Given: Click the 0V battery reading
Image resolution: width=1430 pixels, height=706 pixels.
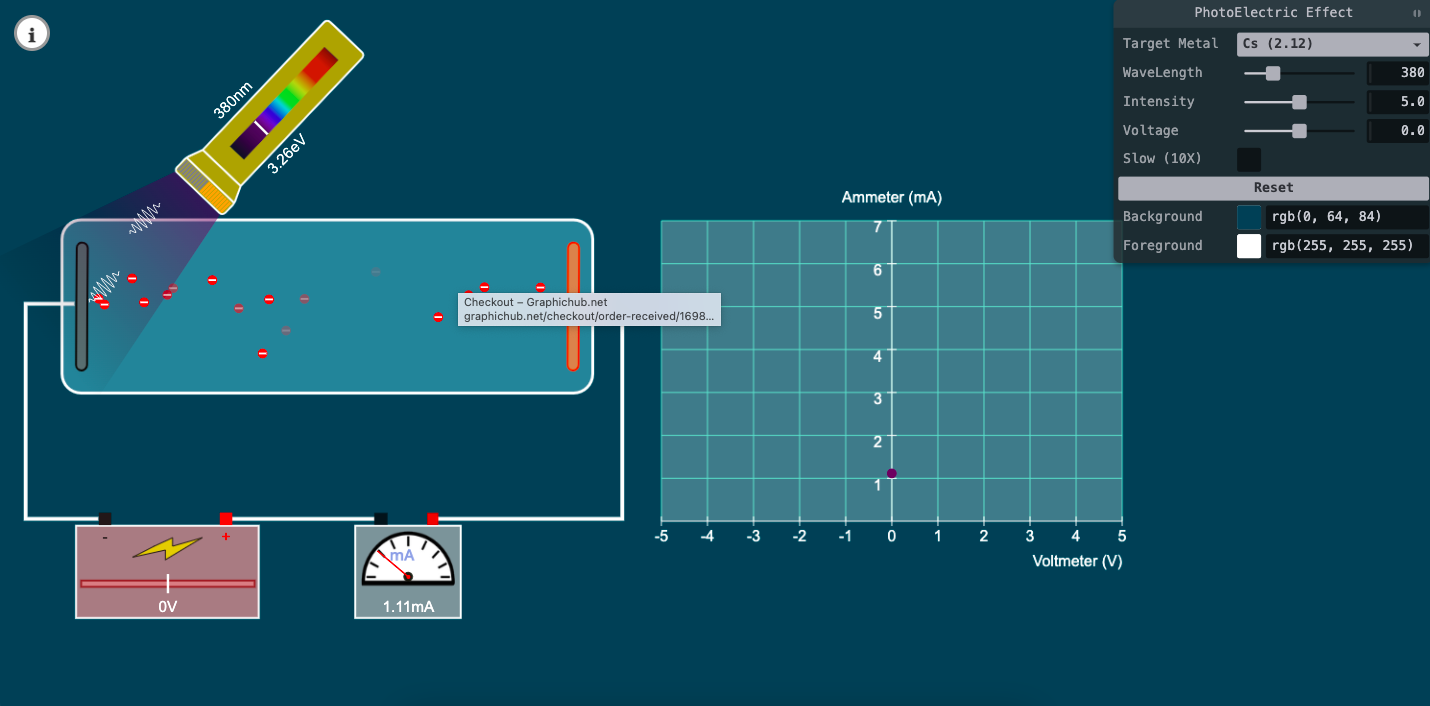Looking at the screenshot, I should coord(167,606).
